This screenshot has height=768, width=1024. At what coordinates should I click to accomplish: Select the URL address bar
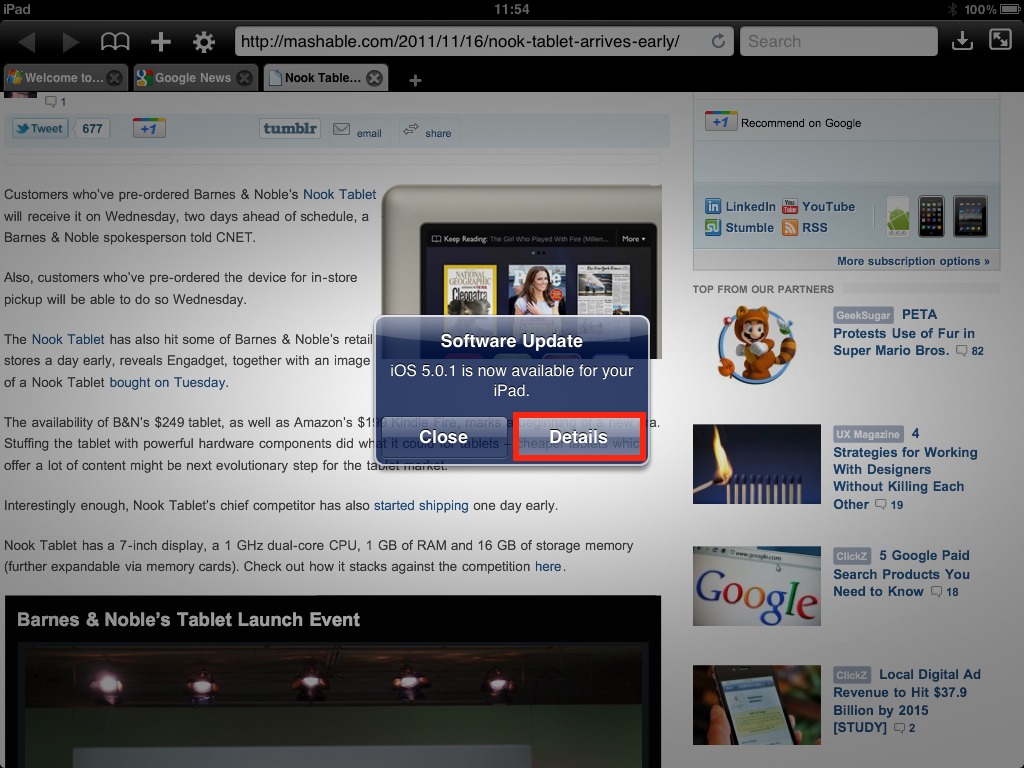pyautogui.click(x=470, y=42)
